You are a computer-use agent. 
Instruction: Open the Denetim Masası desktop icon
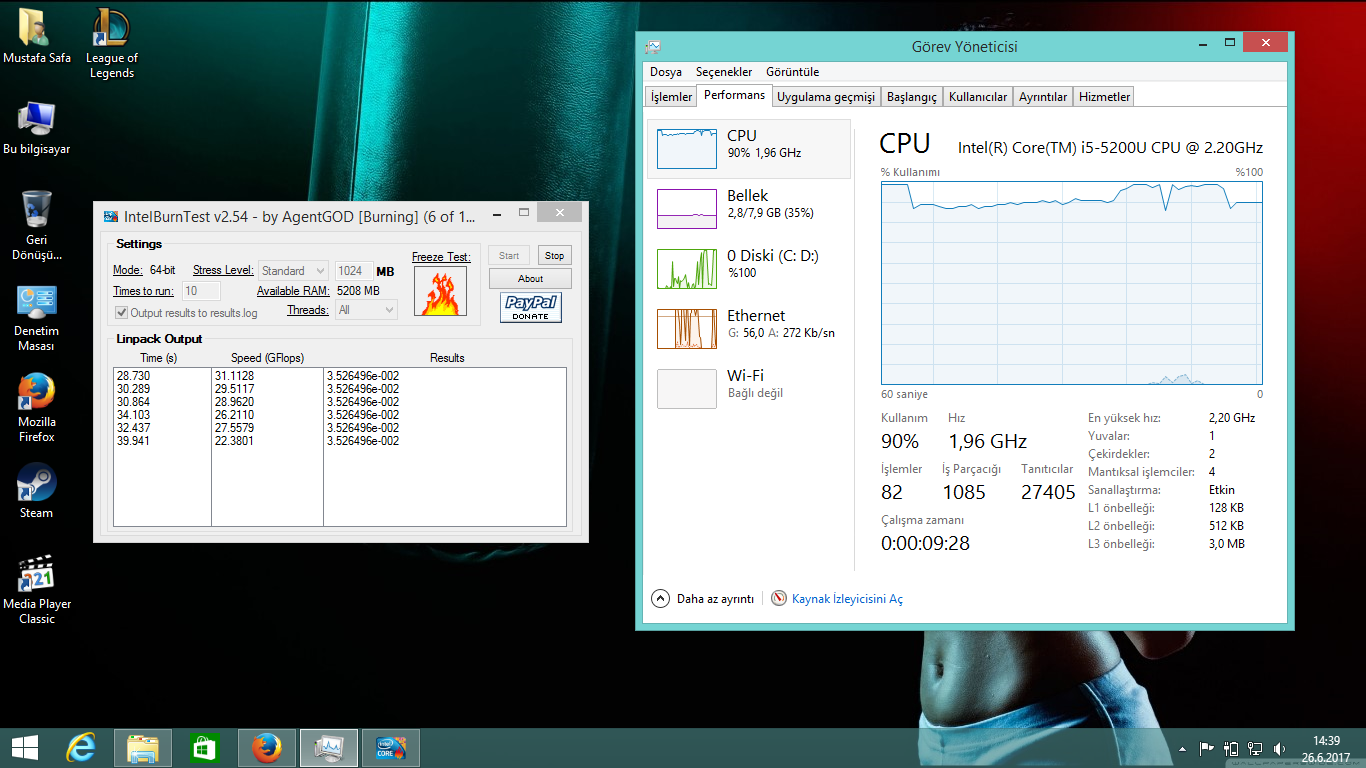pos(36,303)
